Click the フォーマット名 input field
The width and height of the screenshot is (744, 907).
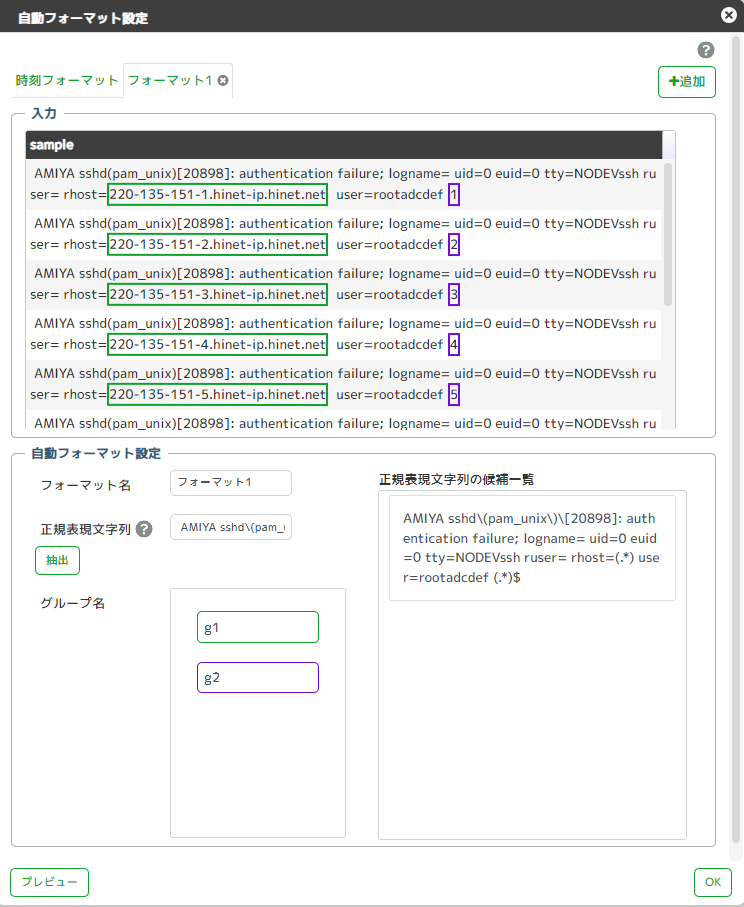231,482
